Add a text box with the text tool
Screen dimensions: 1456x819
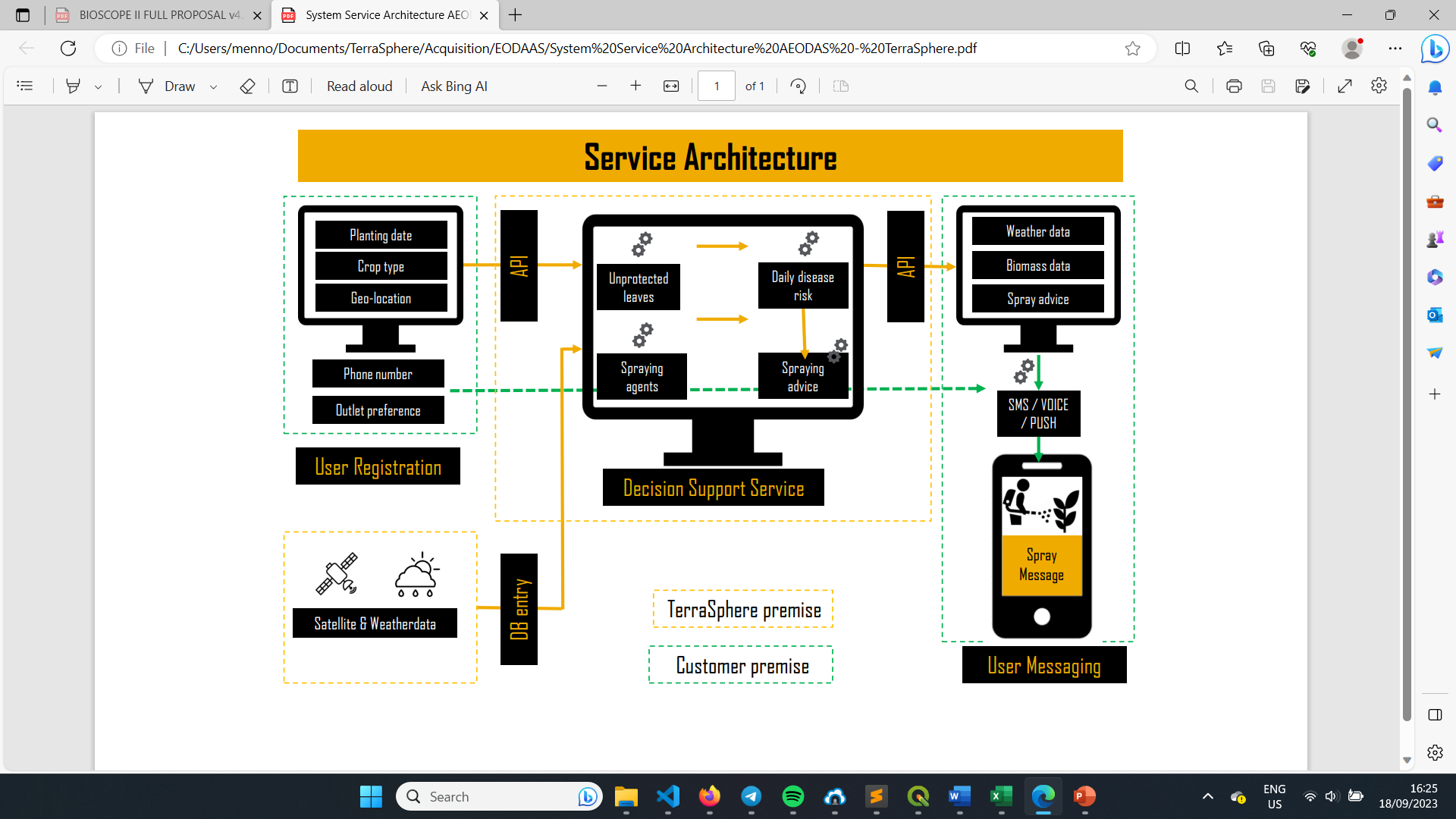pos(290,86)
